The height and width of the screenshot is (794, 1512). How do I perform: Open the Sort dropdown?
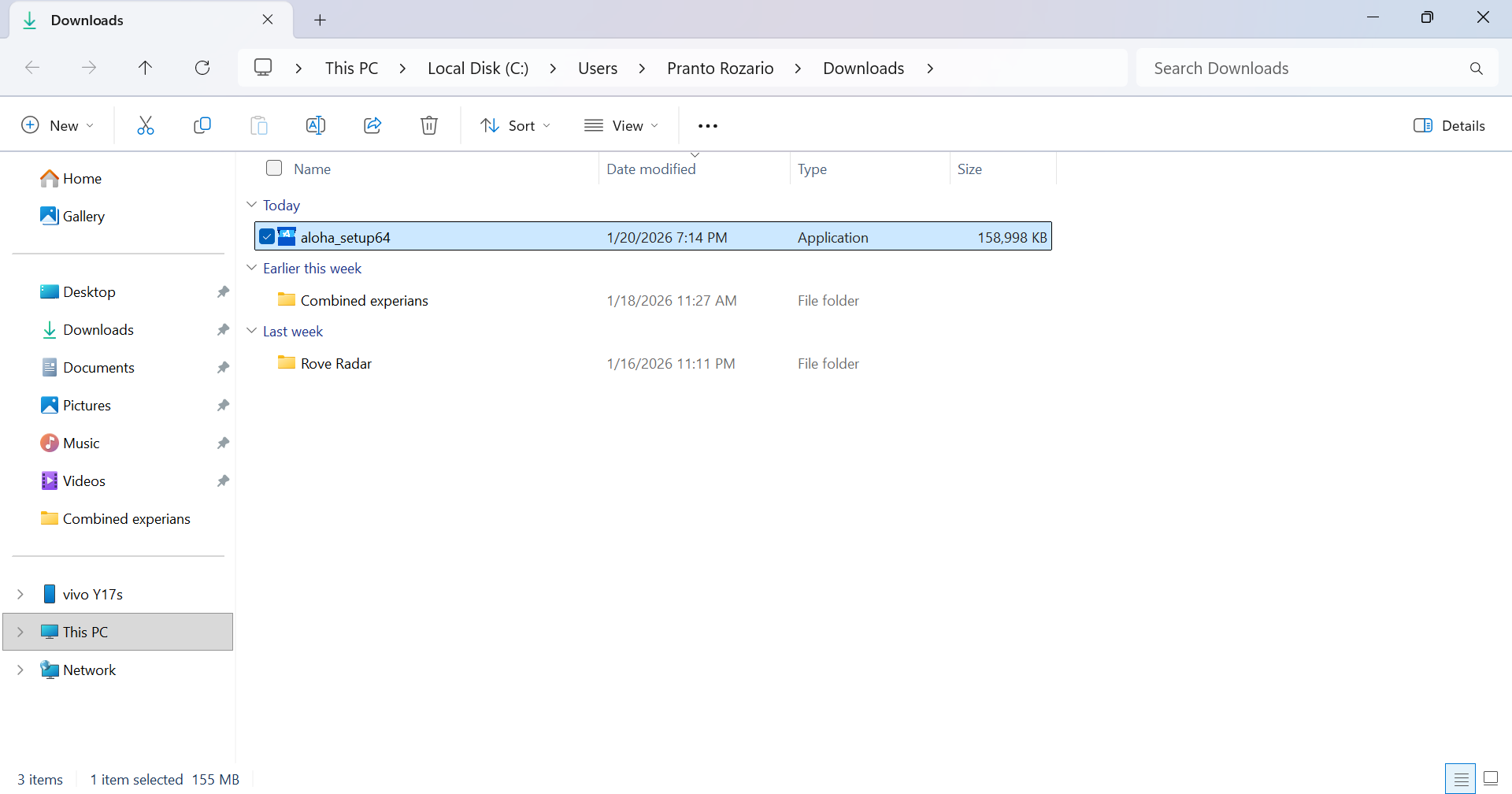point(516,125)
